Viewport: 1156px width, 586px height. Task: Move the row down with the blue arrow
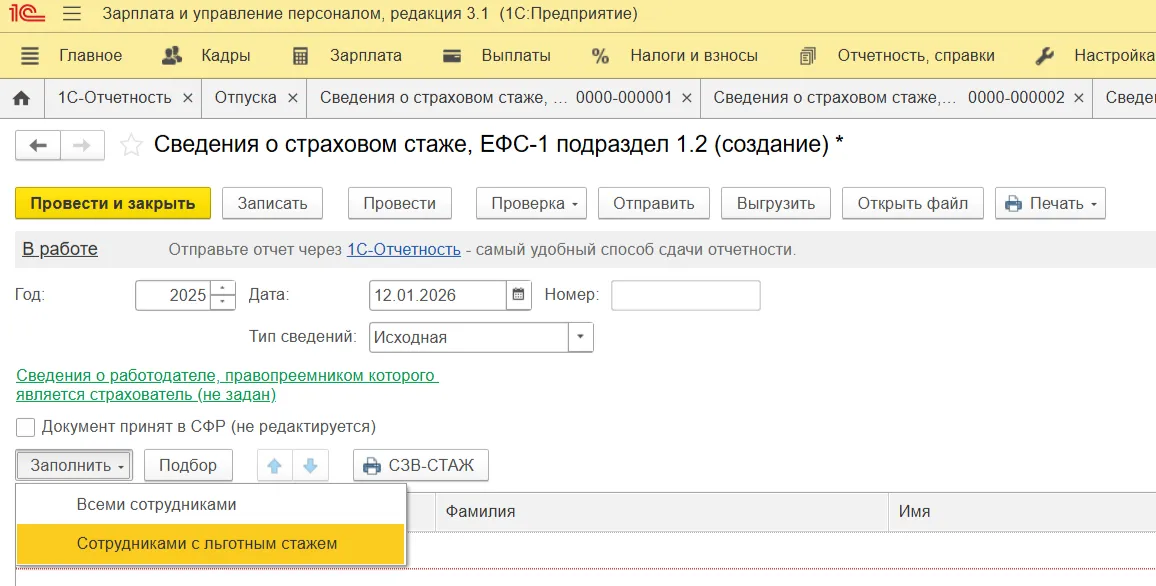310,466
